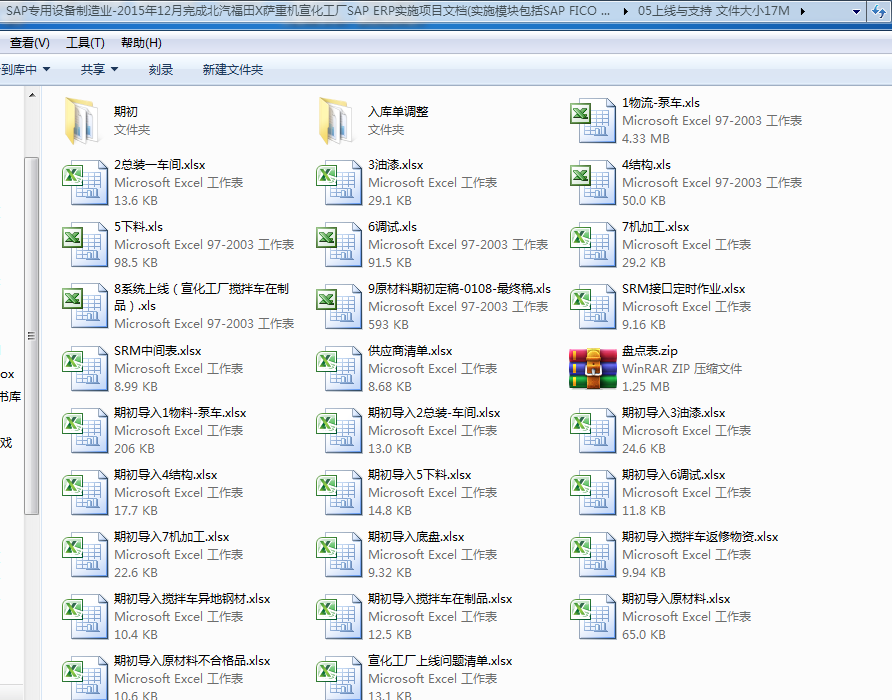
Task: Click the 盘点表.zip file name
Action: point(650,351)
